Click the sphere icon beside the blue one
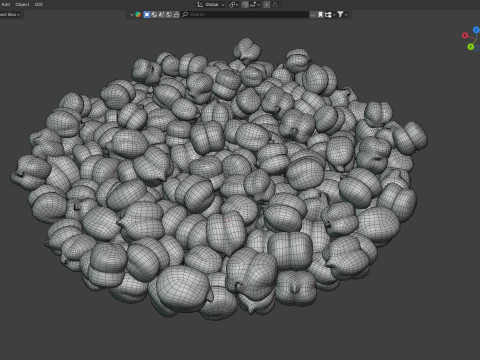Image resolution: width=480 pixels, height=360 pixels. [x=154, y=15]
